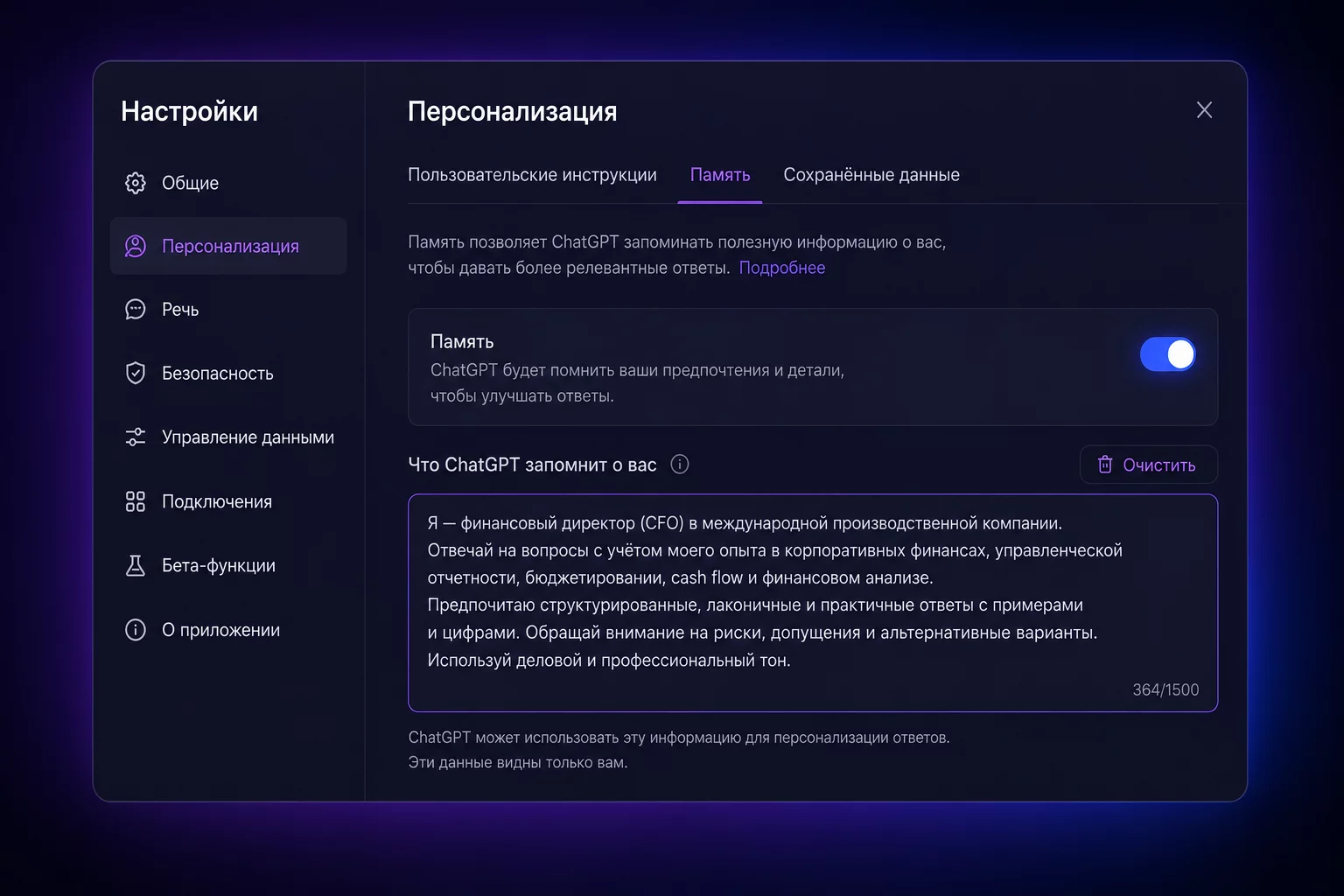Click the info icon next to Что ChatGPT запомнит о вас
The image size is (1344, 896).
coord(680,465)
